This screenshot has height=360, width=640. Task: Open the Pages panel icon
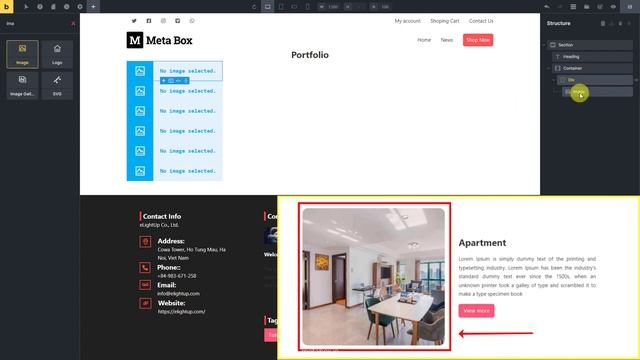click(x=53, y=7)
